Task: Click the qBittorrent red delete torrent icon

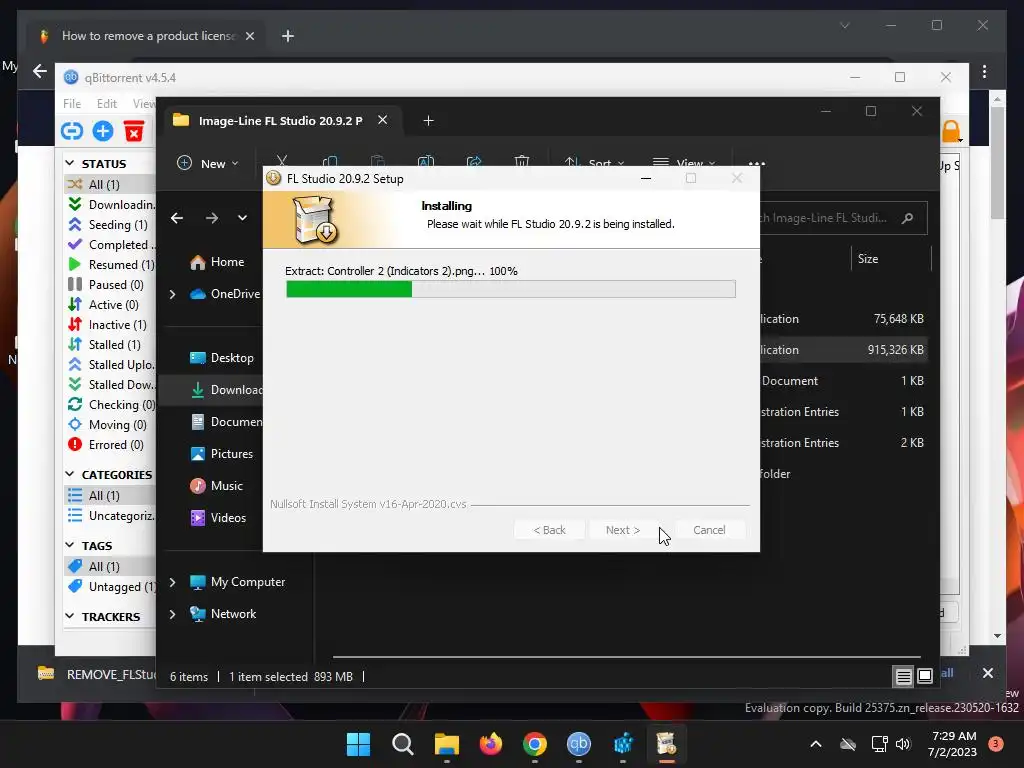Action: (x=134, y=131)
